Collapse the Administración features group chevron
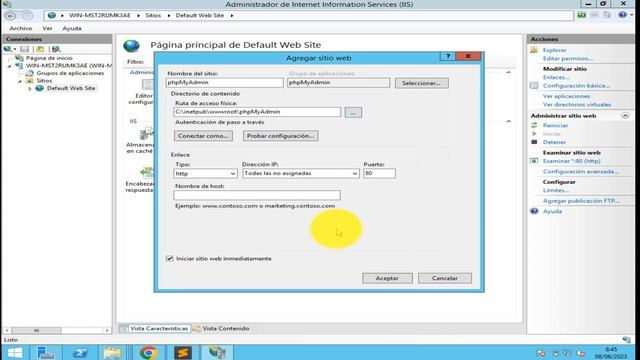The width and height of the screenshot is (640, 360). pyautogui.click(x=509, y=72)
